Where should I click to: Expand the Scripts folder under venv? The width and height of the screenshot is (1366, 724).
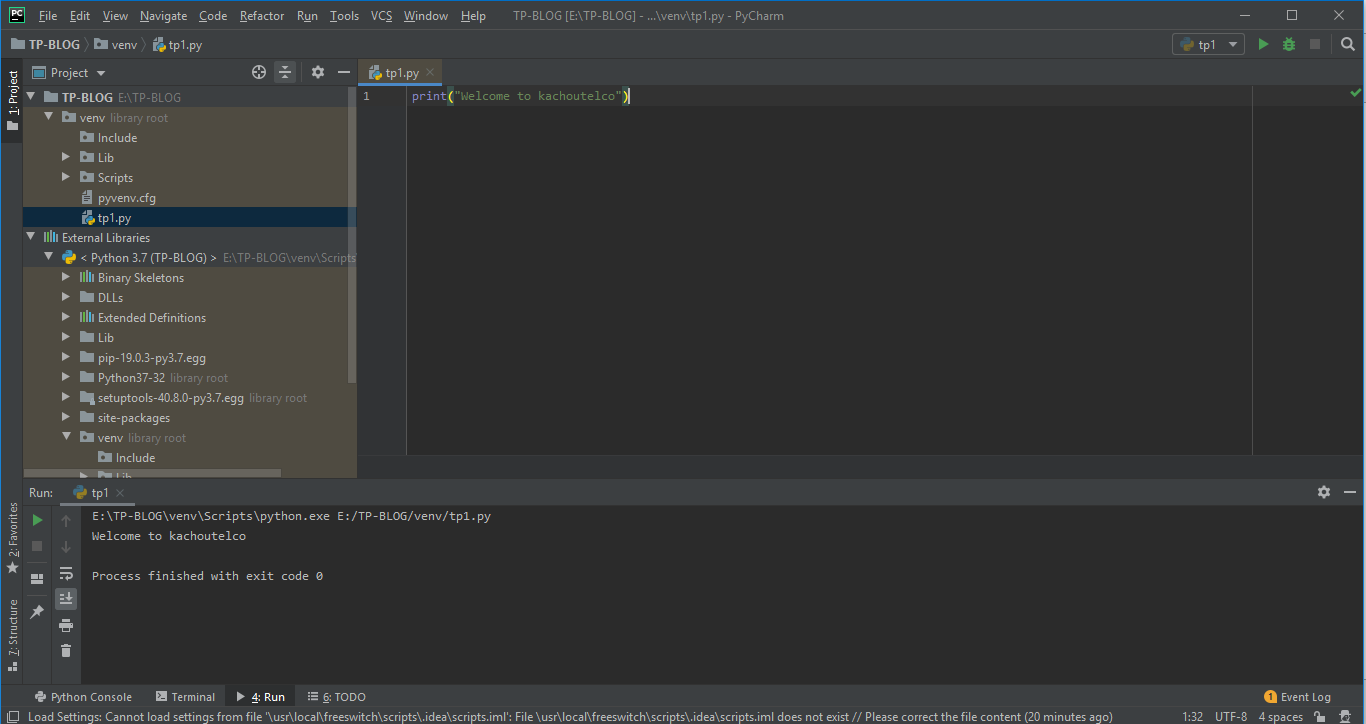click(66, 177)
